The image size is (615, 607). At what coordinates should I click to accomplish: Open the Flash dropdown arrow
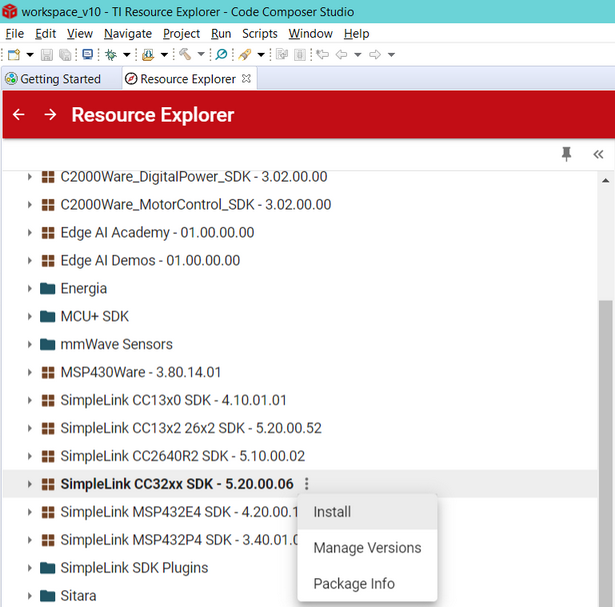pos(164,55)
